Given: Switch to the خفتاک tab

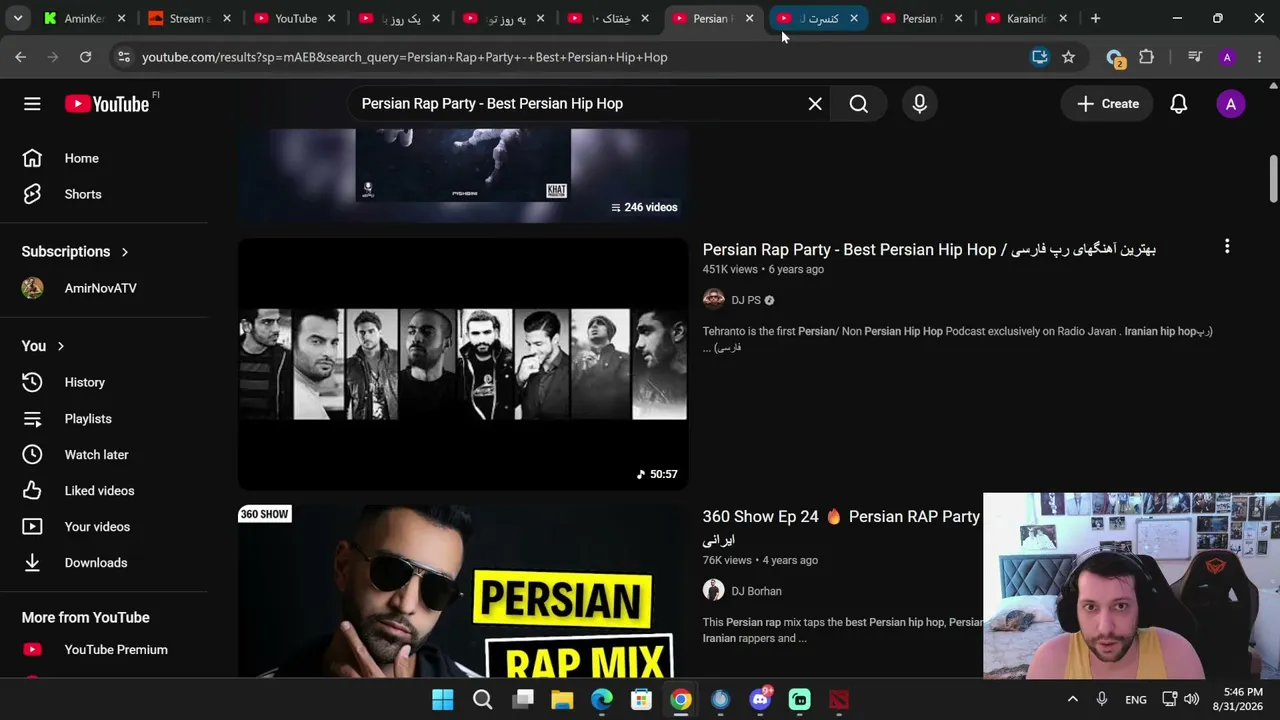Looking at the screenshot, I should pos(608,18).
